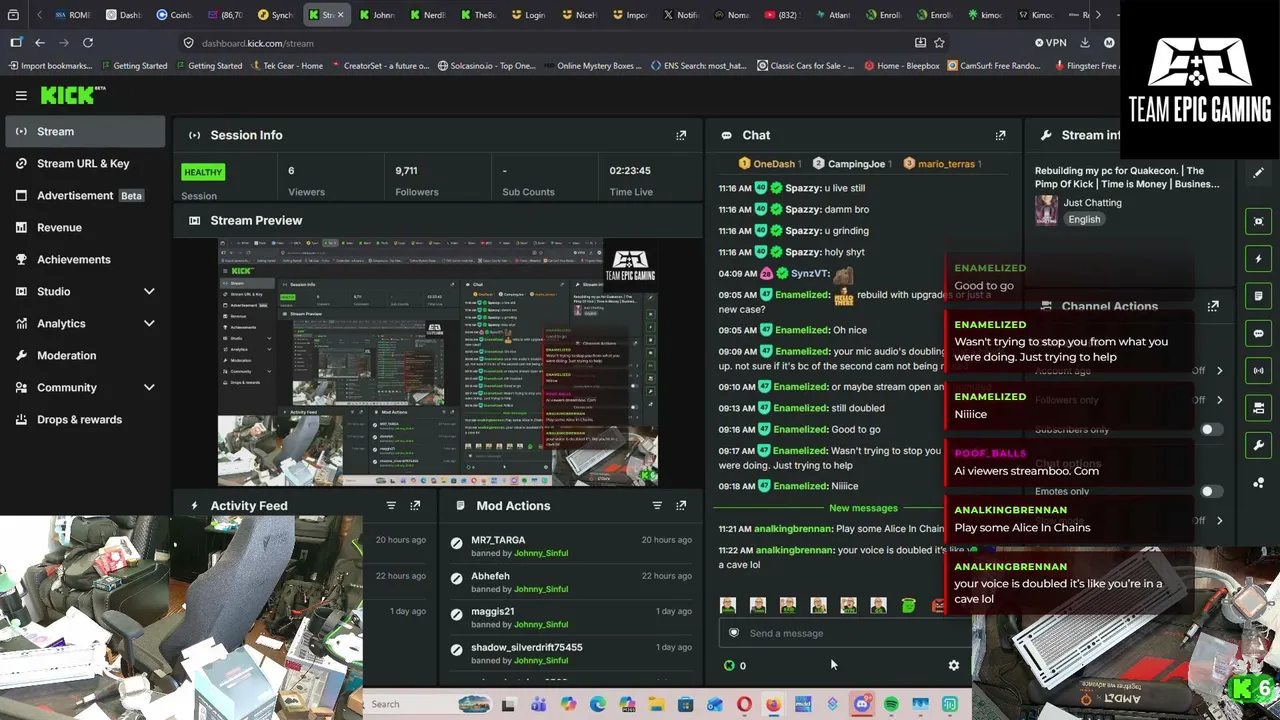Open Firefox from the taskbar

point(773,704)
